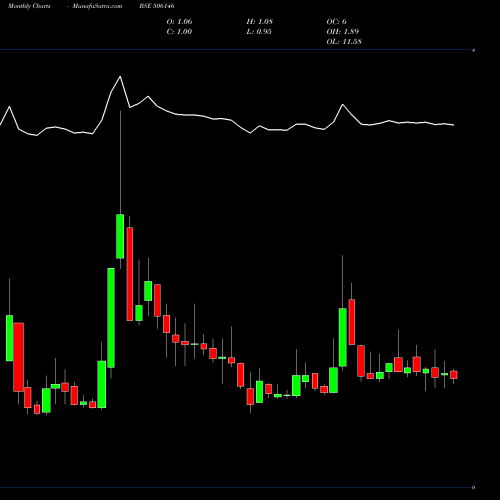Click the last red candlestick on the right

(x=453, y=375)
